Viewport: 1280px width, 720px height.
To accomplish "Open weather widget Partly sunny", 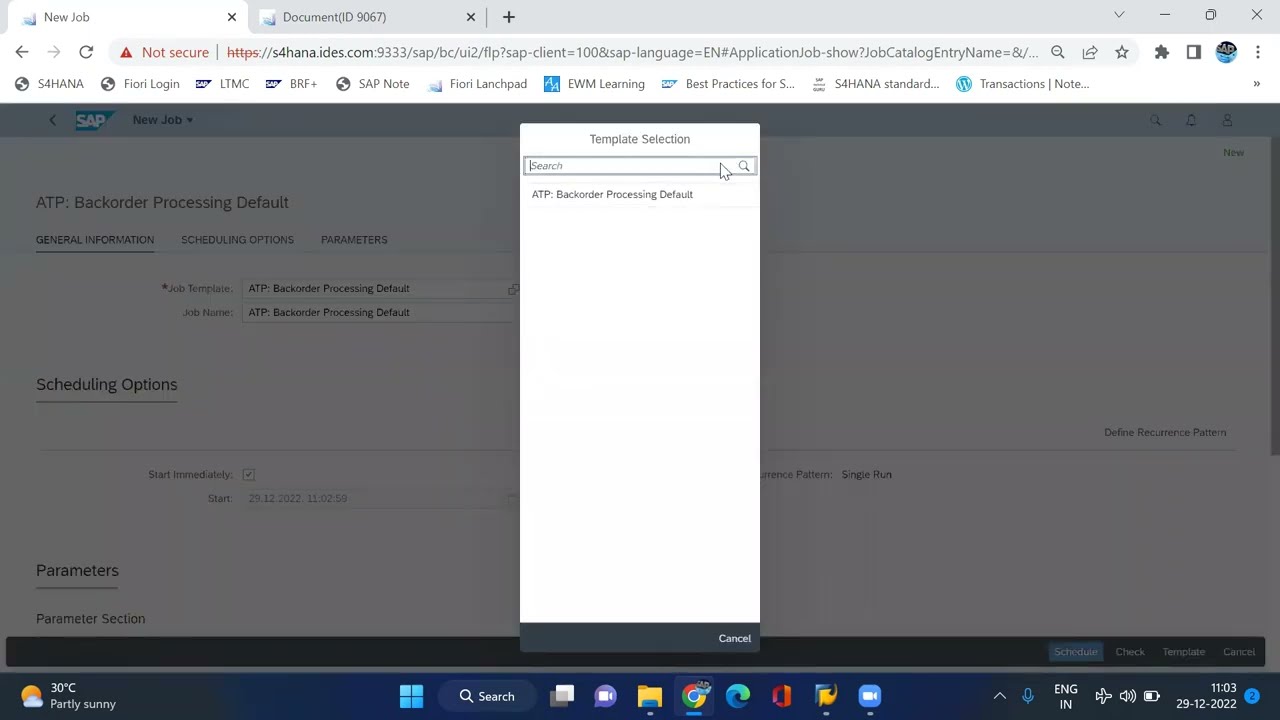I will tap(70, 696).
